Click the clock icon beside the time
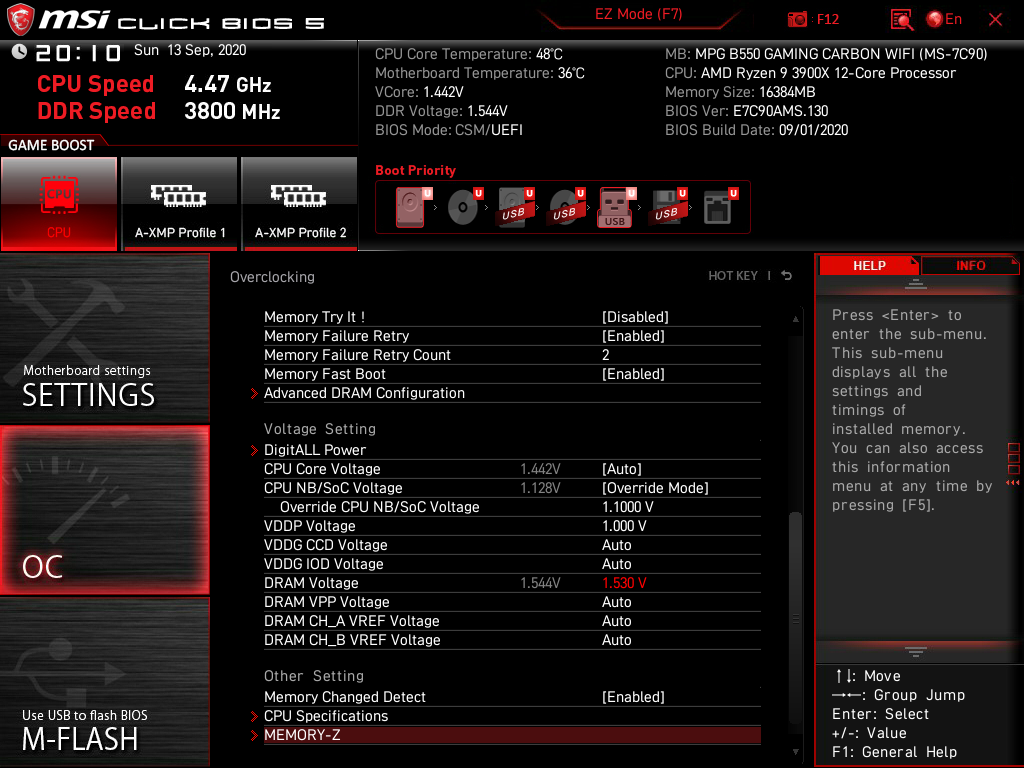The width and height of the screenshot is (1024, 768). 19,52
